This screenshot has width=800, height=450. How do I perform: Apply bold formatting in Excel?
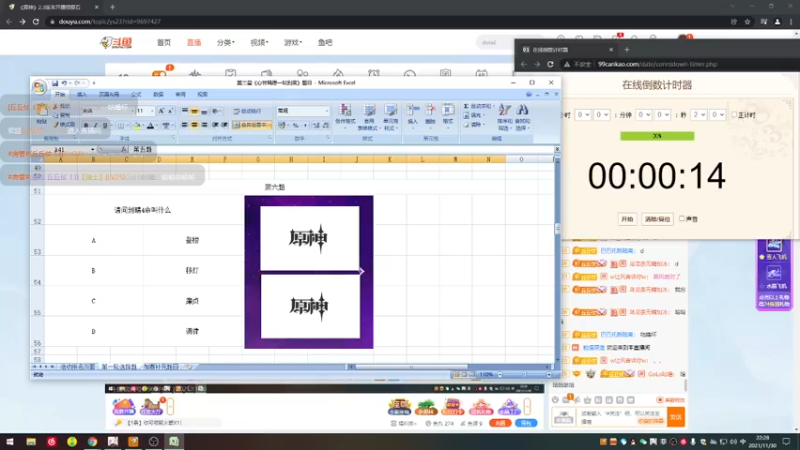click(x=86, y=125)
